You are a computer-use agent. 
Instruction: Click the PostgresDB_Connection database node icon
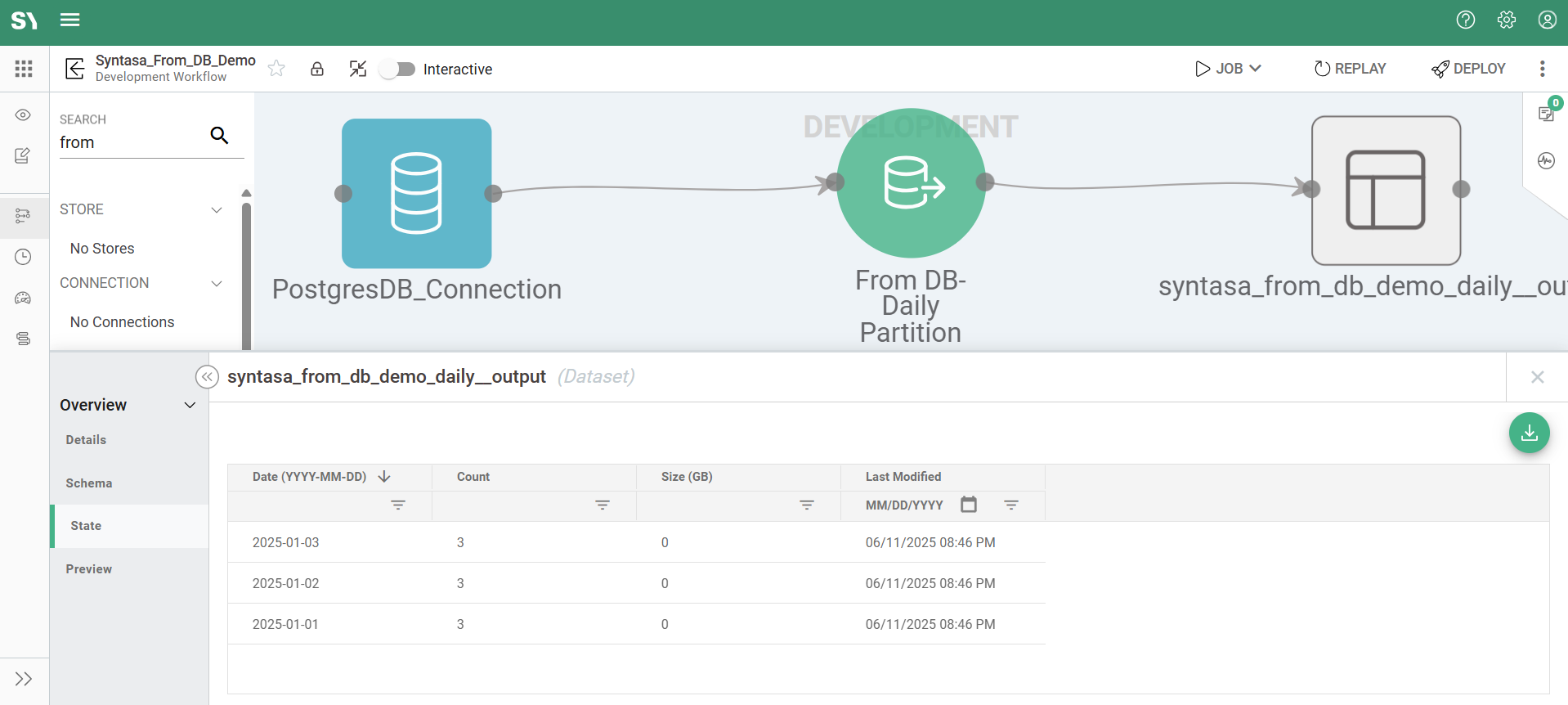(x=416, y=194)
